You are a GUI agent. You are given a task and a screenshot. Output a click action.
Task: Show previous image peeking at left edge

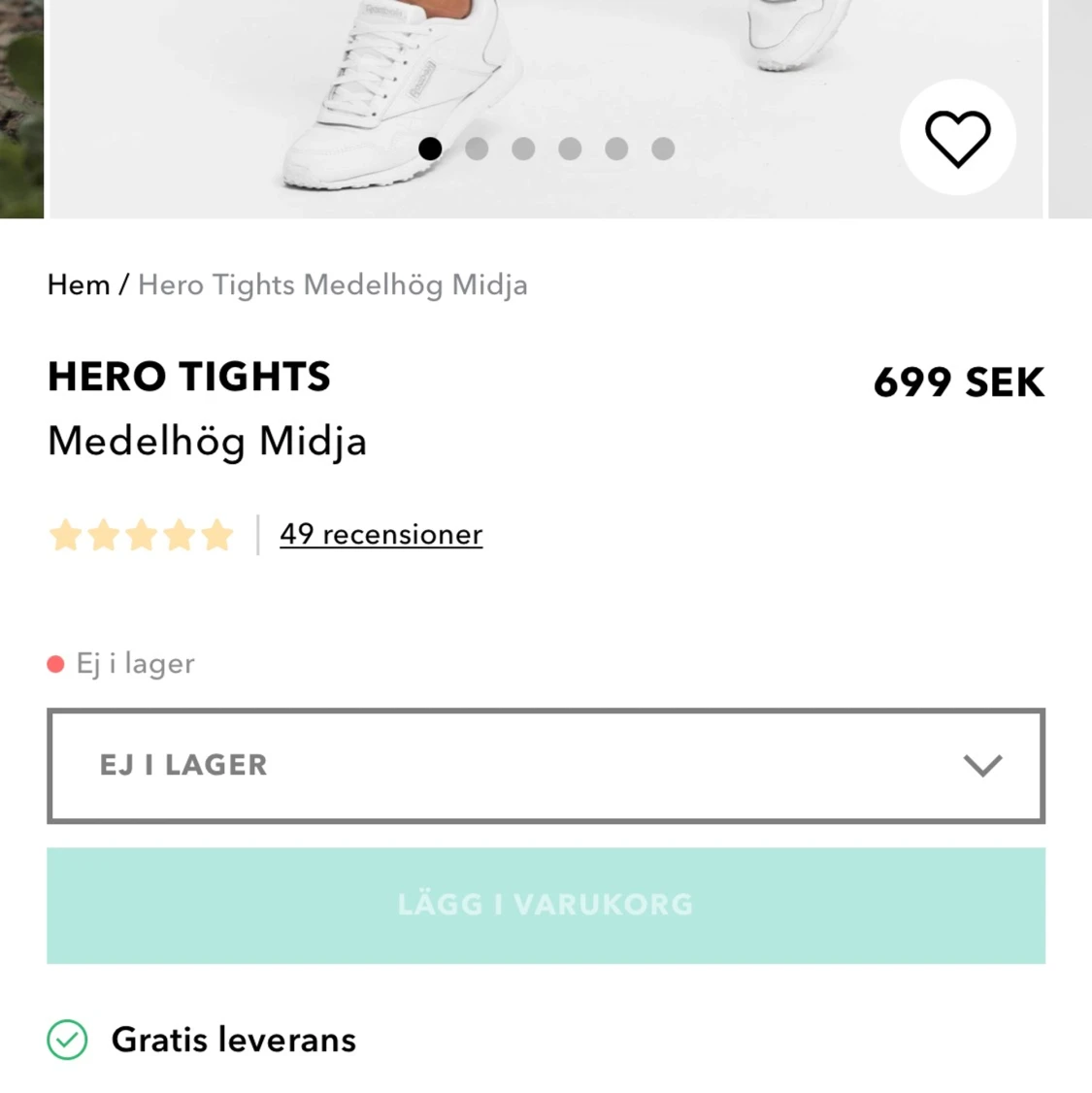[20, 107]
